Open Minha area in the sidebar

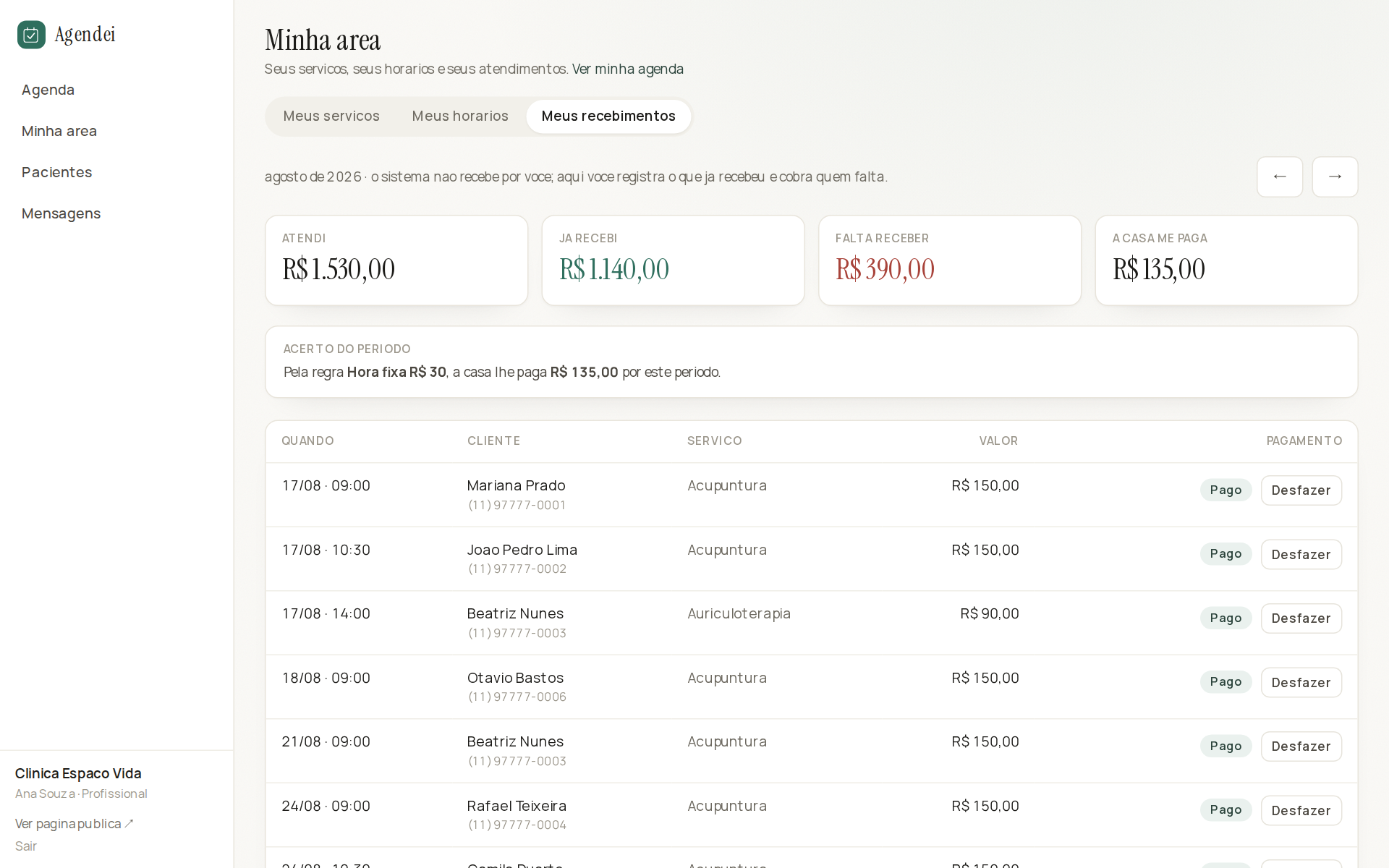pyautogui.click(x=59, y=131)
